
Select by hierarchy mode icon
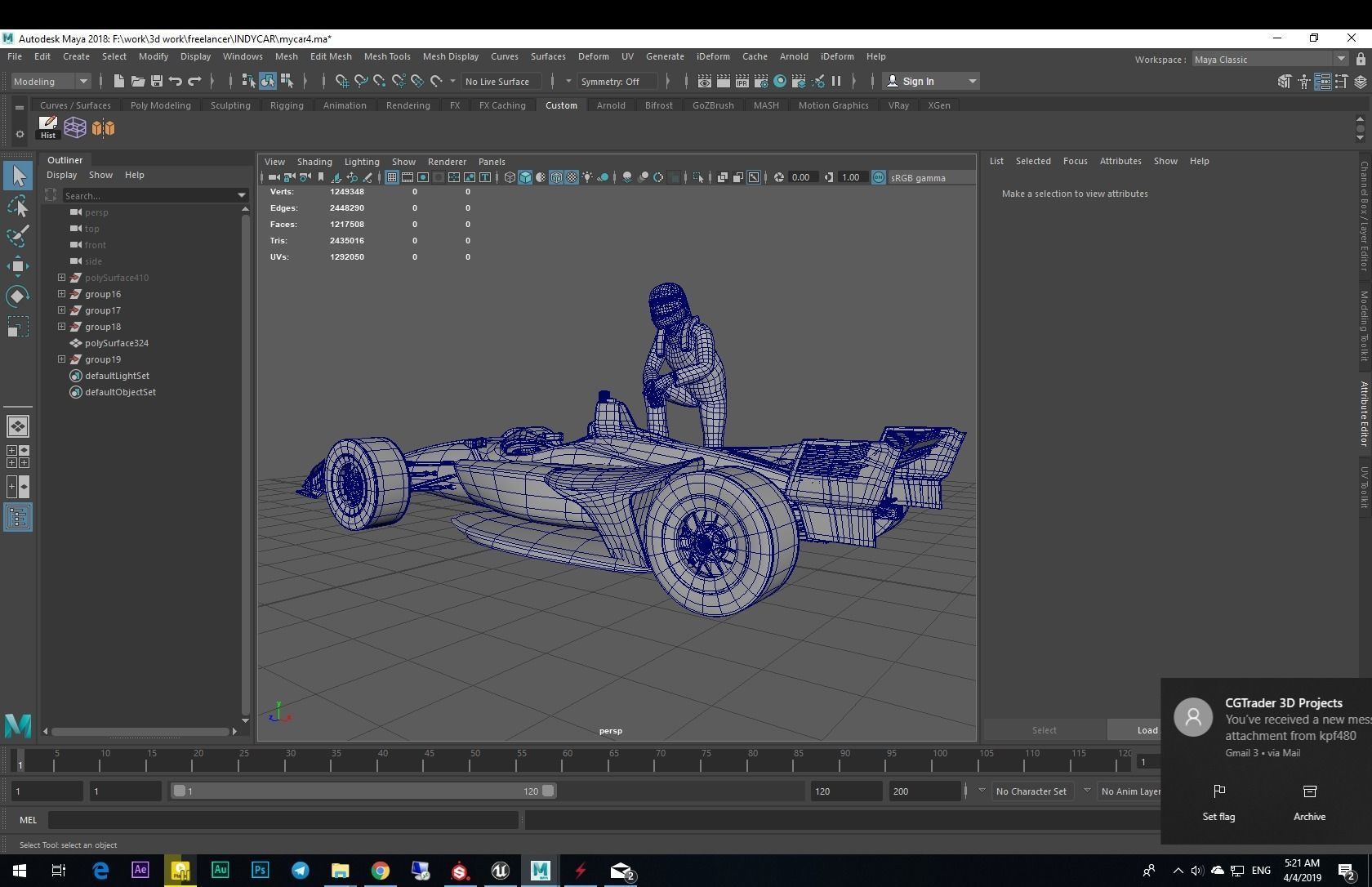248,81
